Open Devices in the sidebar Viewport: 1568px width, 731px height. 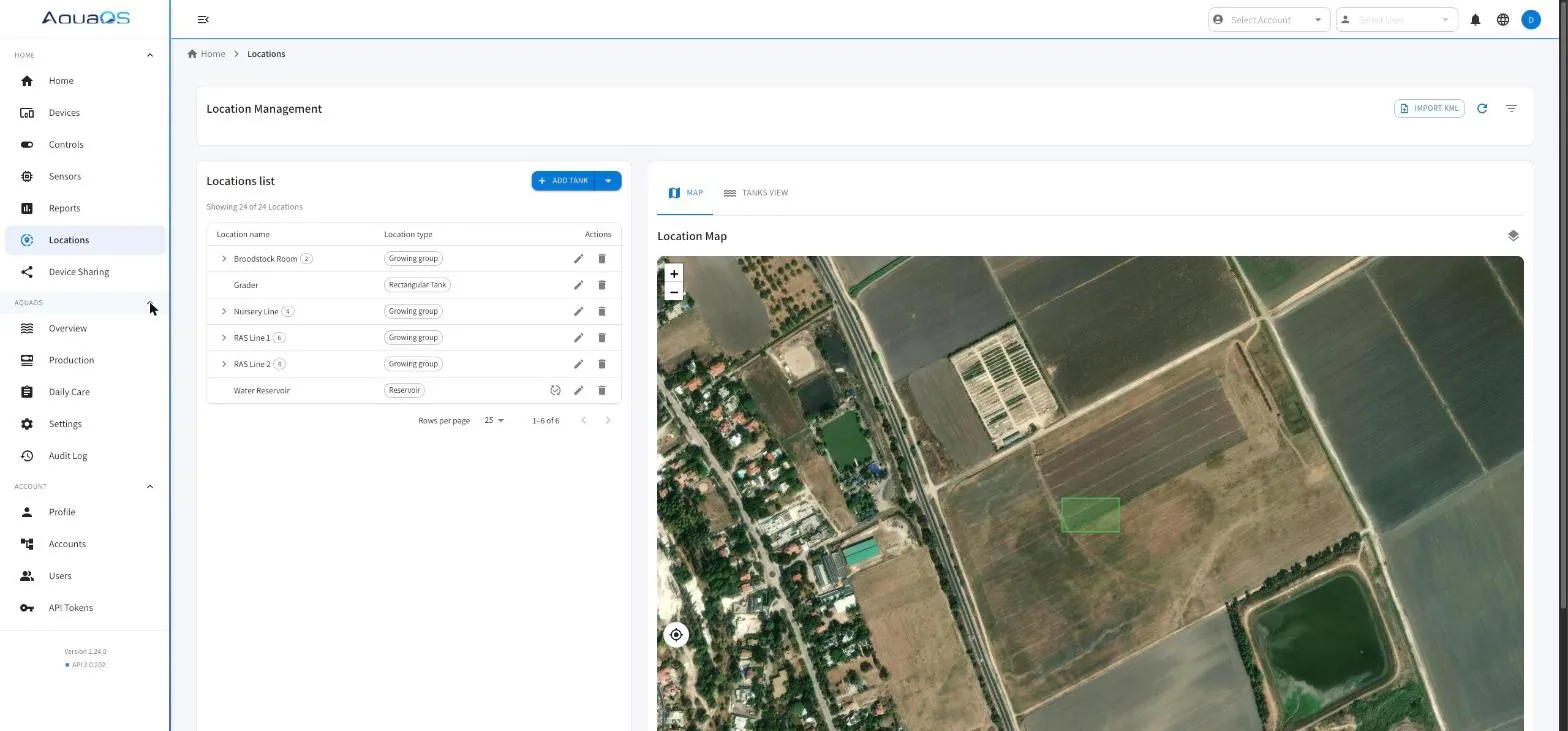pyautogui.click(x=85, y=113)
